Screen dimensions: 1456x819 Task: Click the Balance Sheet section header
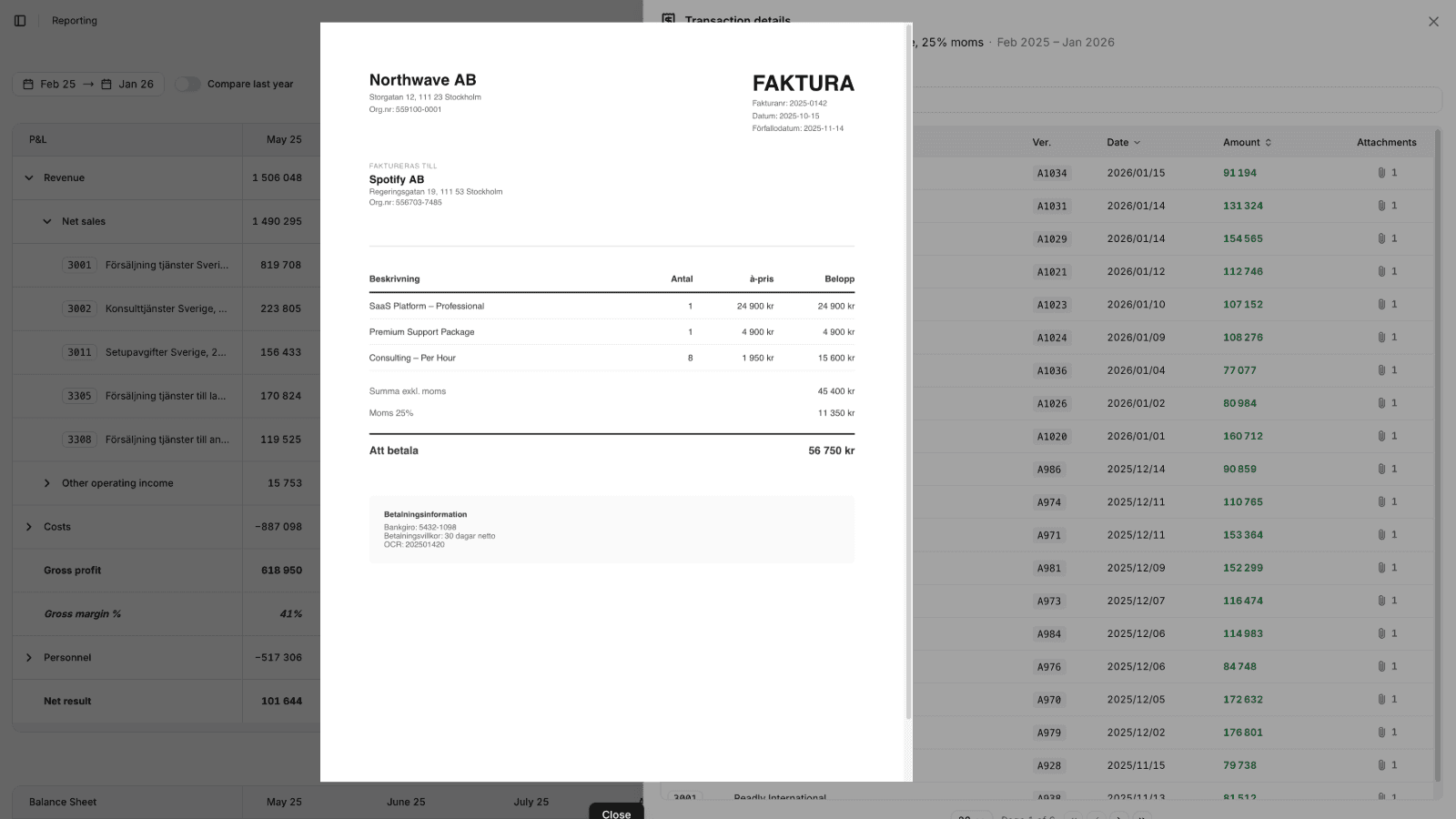click(x=63, y=802)
